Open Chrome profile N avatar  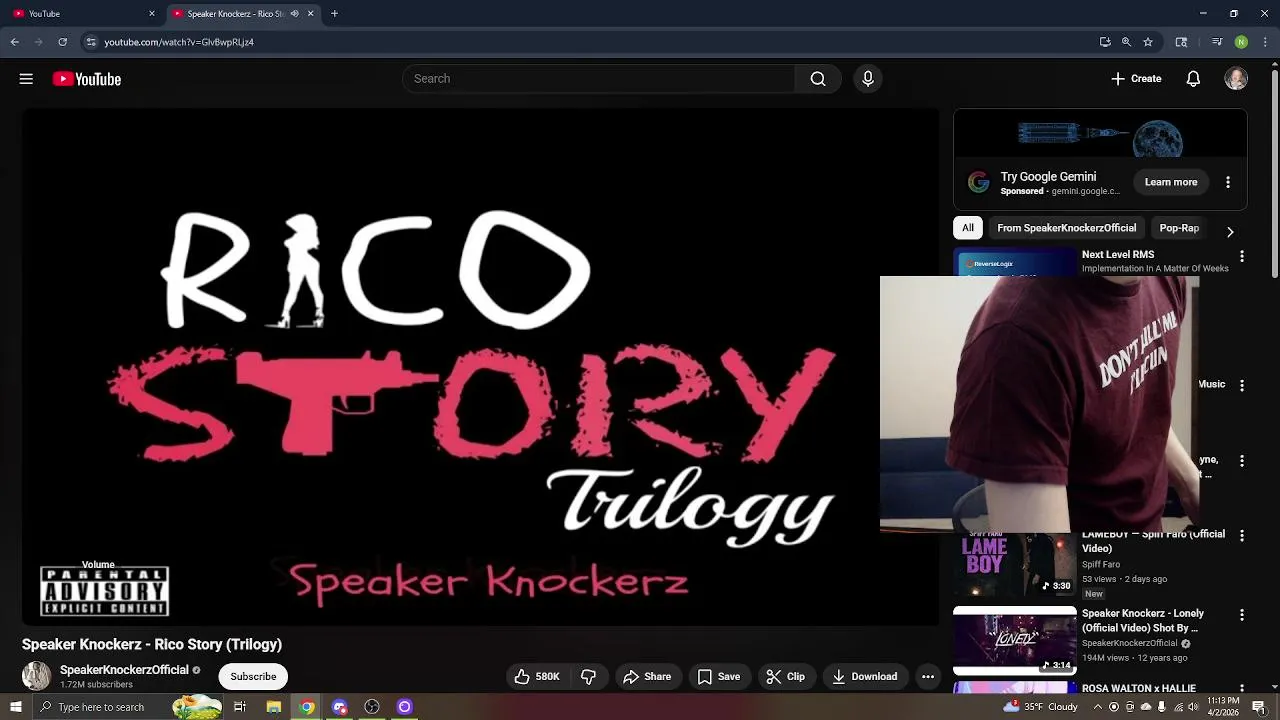[x=1241, y=42]
